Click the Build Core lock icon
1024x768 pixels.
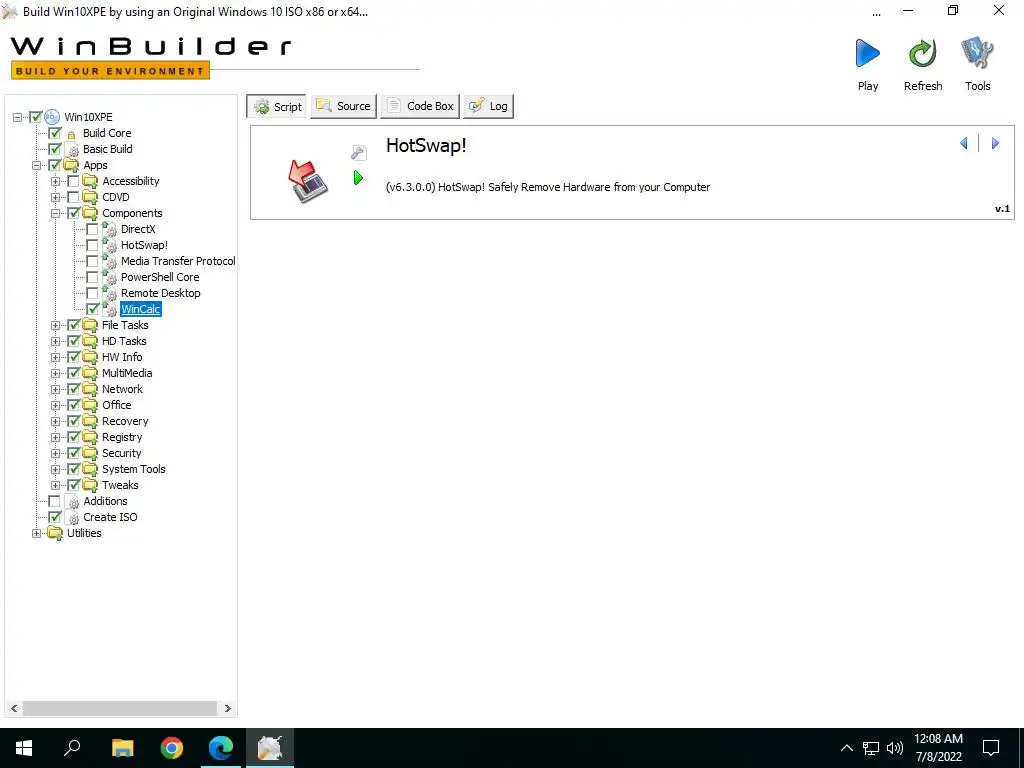coord(72,134)
